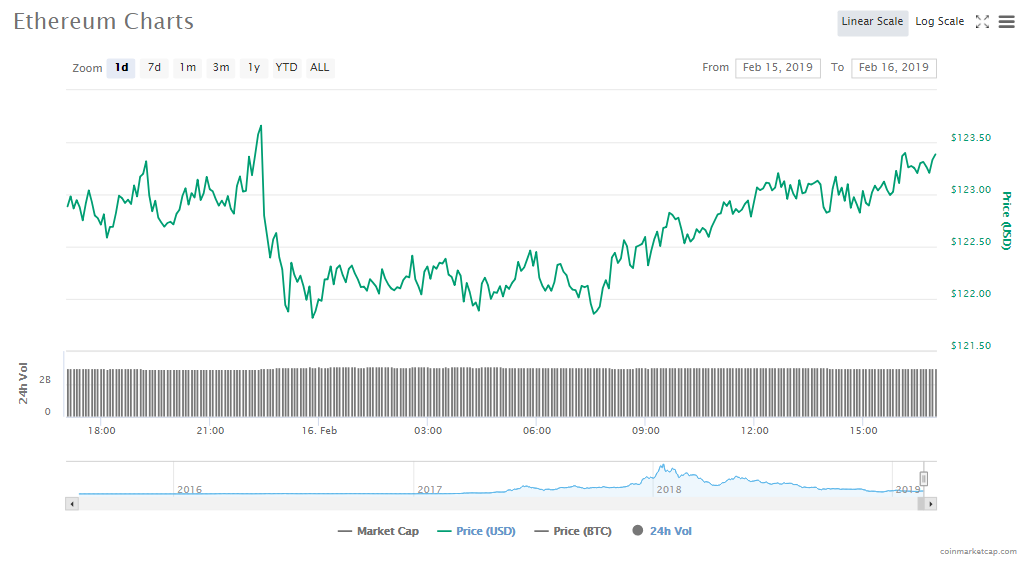
Task: Click the navigator scroll right arrow
Action: point(931,504)
